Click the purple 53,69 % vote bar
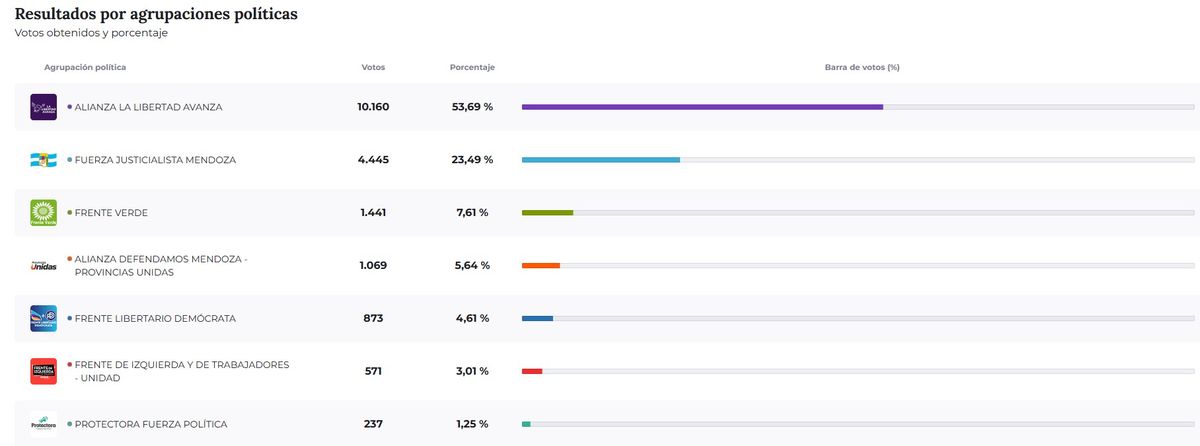 pyautogui.click(x=702, y=107)
